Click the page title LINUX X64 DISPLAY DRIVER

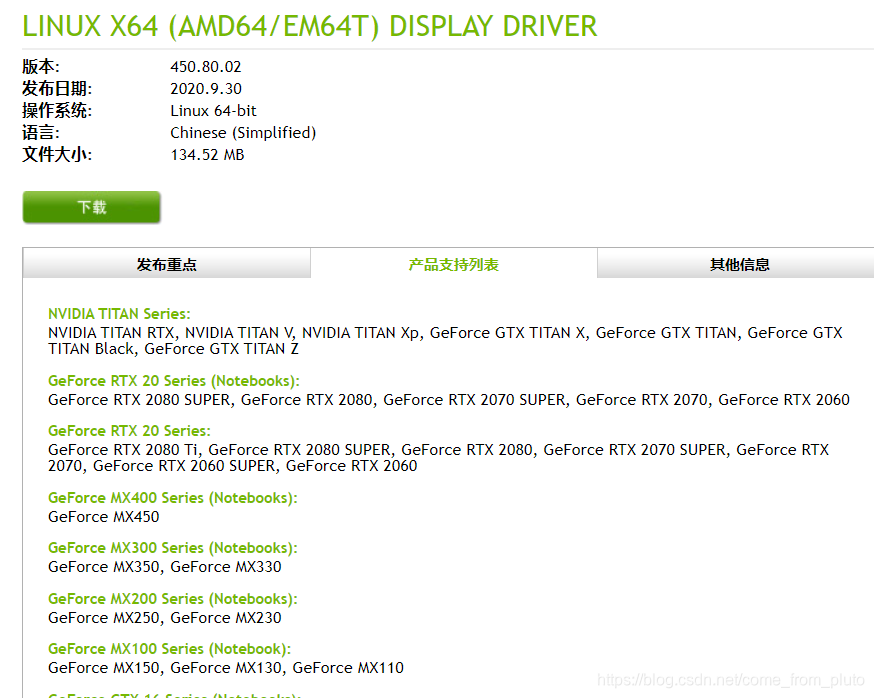point(309,26)
